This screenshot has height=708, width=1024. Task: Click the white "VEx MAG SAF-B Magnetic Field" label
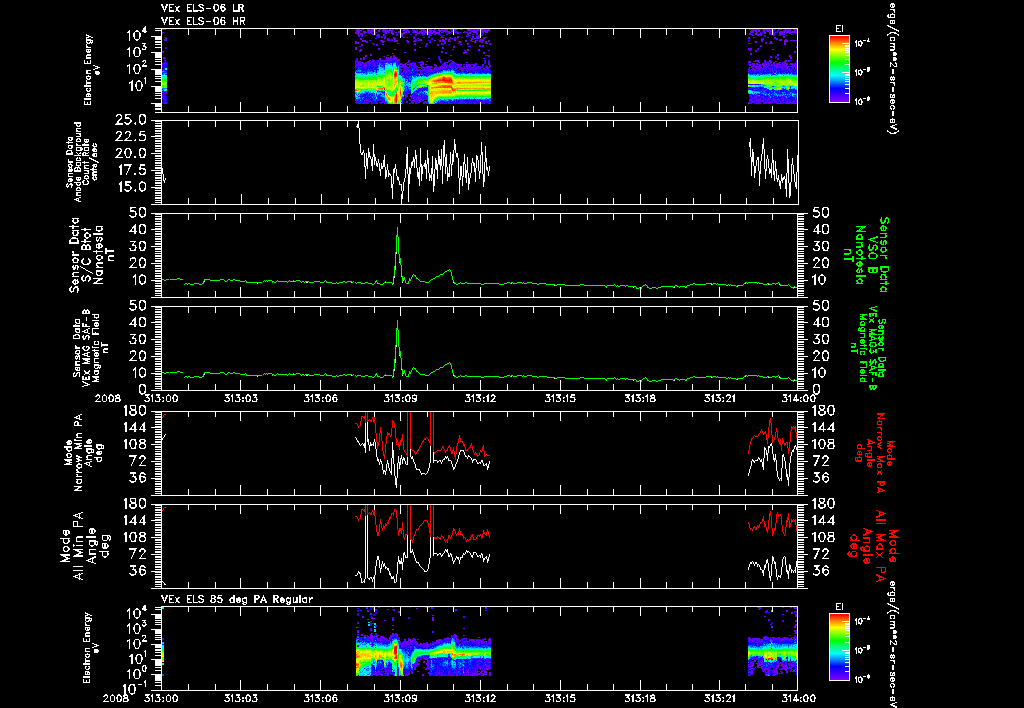tap(91, 349)
